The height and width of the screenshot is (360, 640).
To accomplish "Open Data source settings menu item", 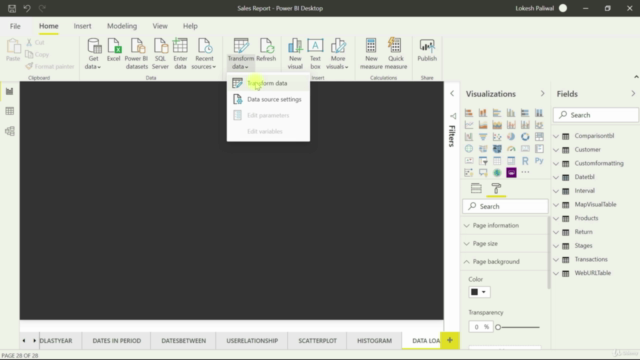I will point(268,99).
